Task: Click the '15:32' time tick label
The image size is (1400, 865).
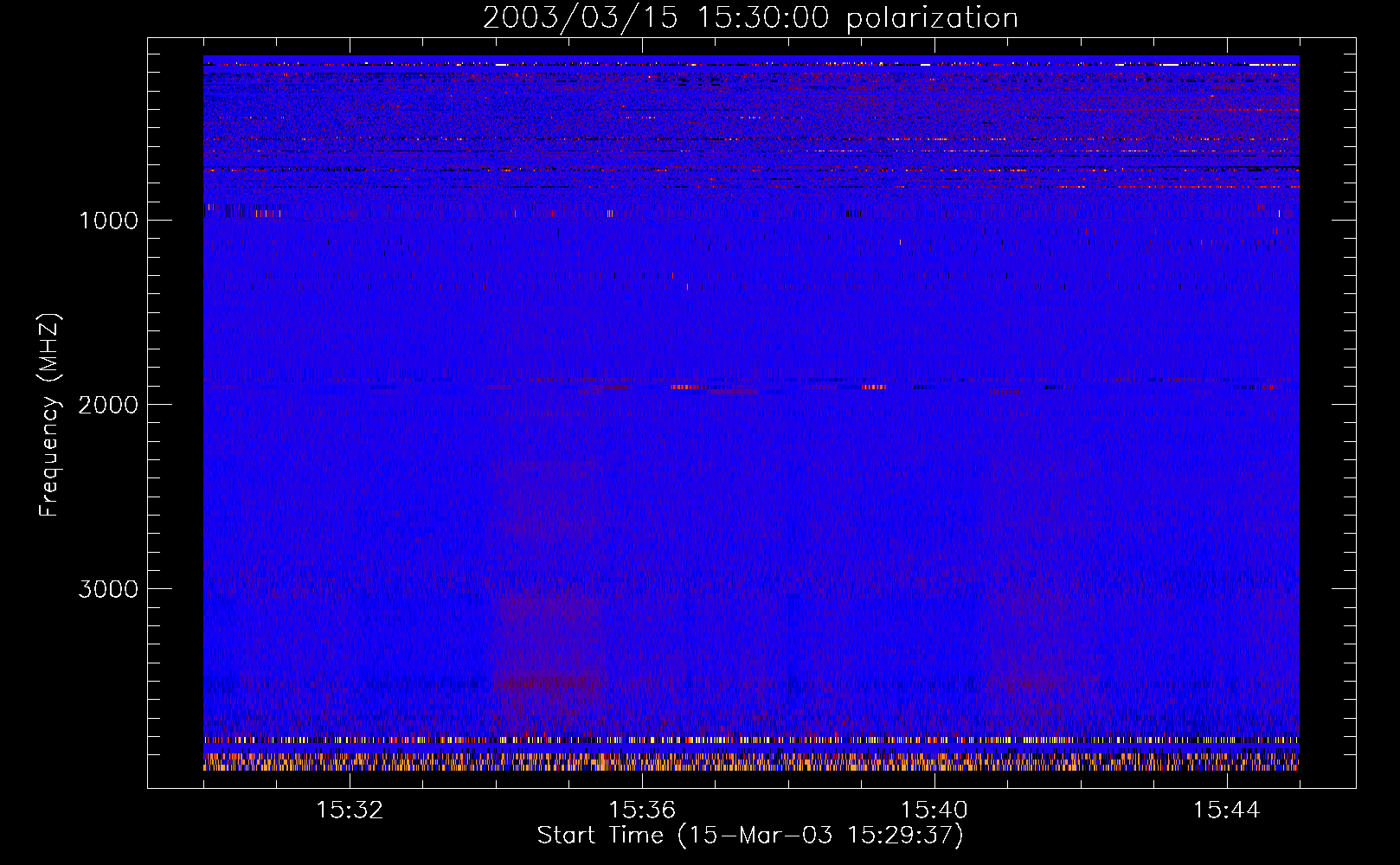Action: coord(350,811)
